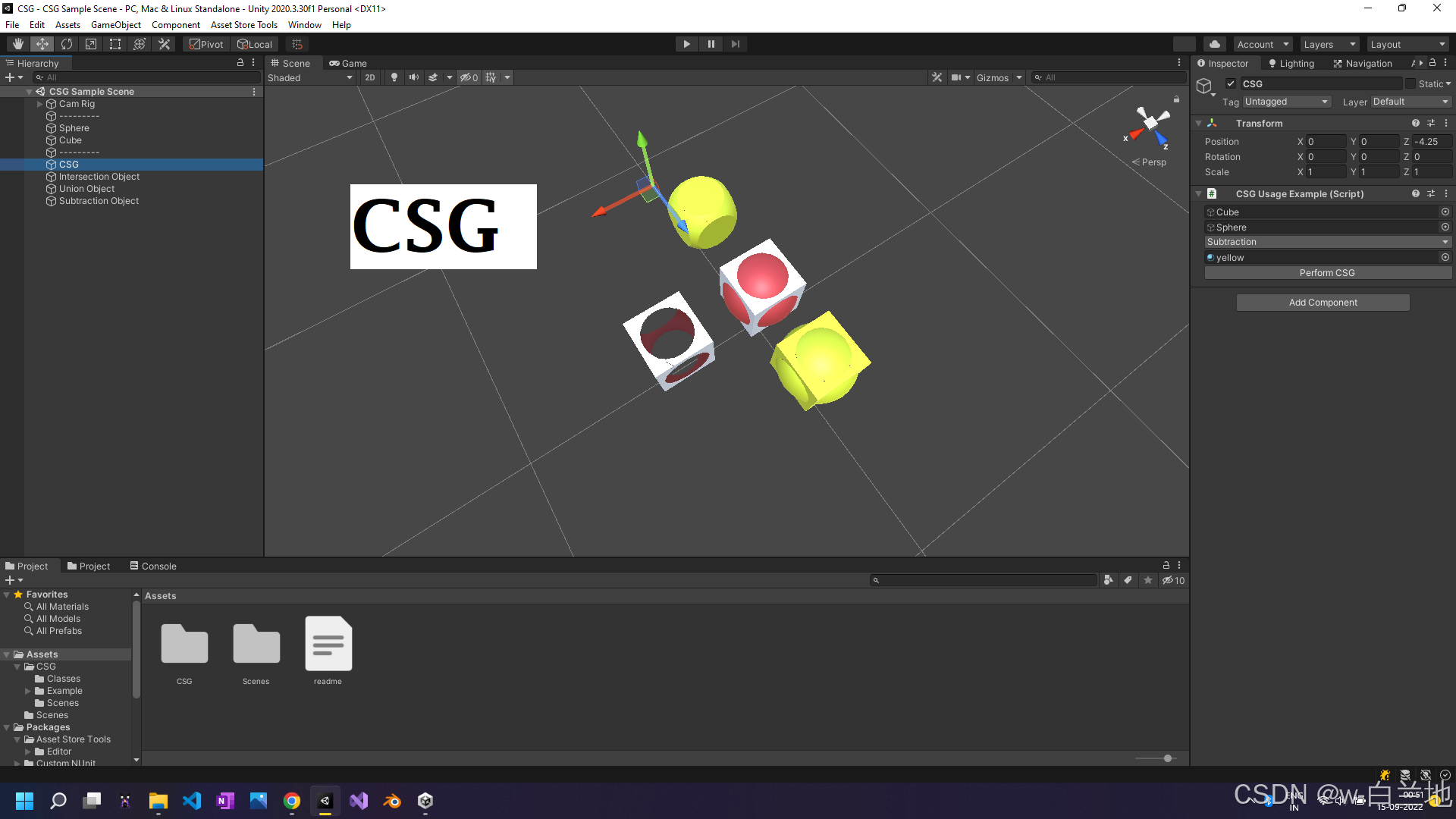Expand the Cam Rig hierarchy item
This screenshot has height=819, width=1456.
[40, 104]
